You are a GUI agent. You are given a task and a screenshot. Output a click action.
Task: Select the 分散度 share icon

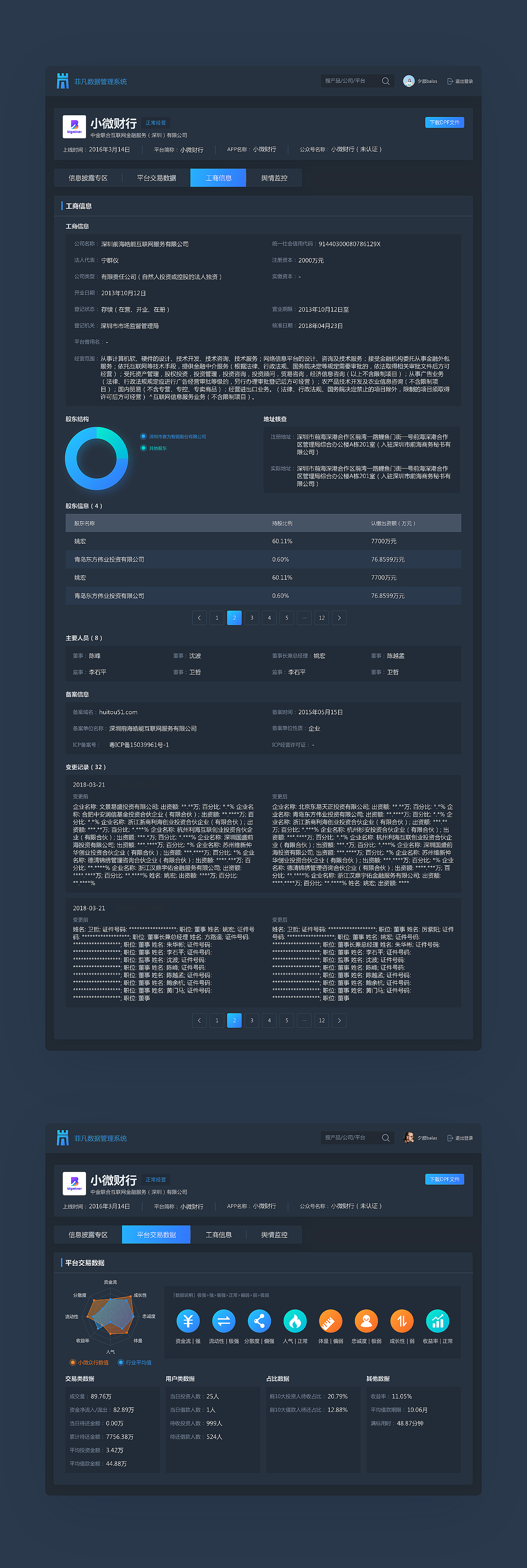pos(259,1321)
